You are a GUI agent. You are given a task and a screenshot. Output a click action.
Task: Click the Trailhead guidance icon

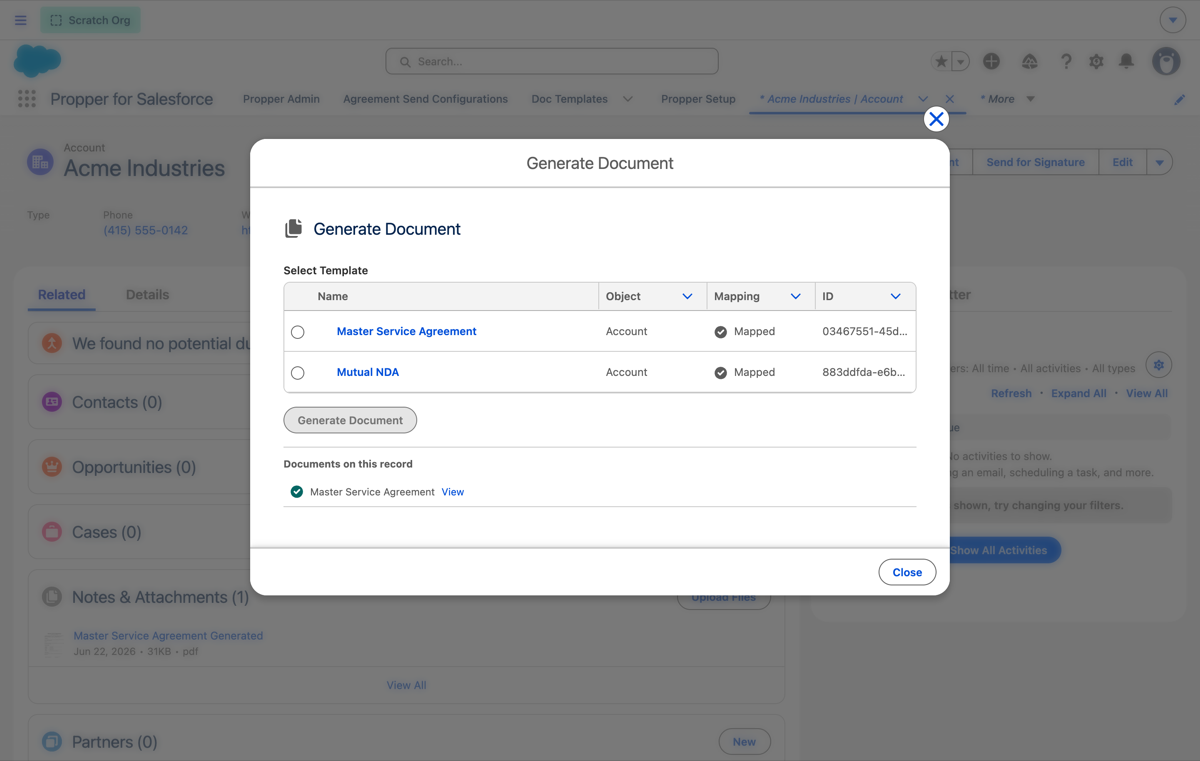(1029, 61)
